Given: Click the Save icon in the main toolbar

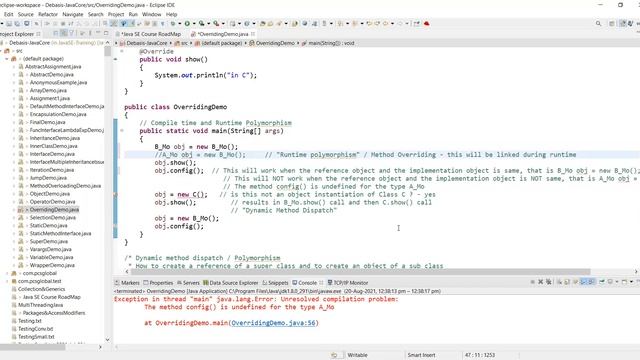Looking at the screenshot, I should click(9, 24).
